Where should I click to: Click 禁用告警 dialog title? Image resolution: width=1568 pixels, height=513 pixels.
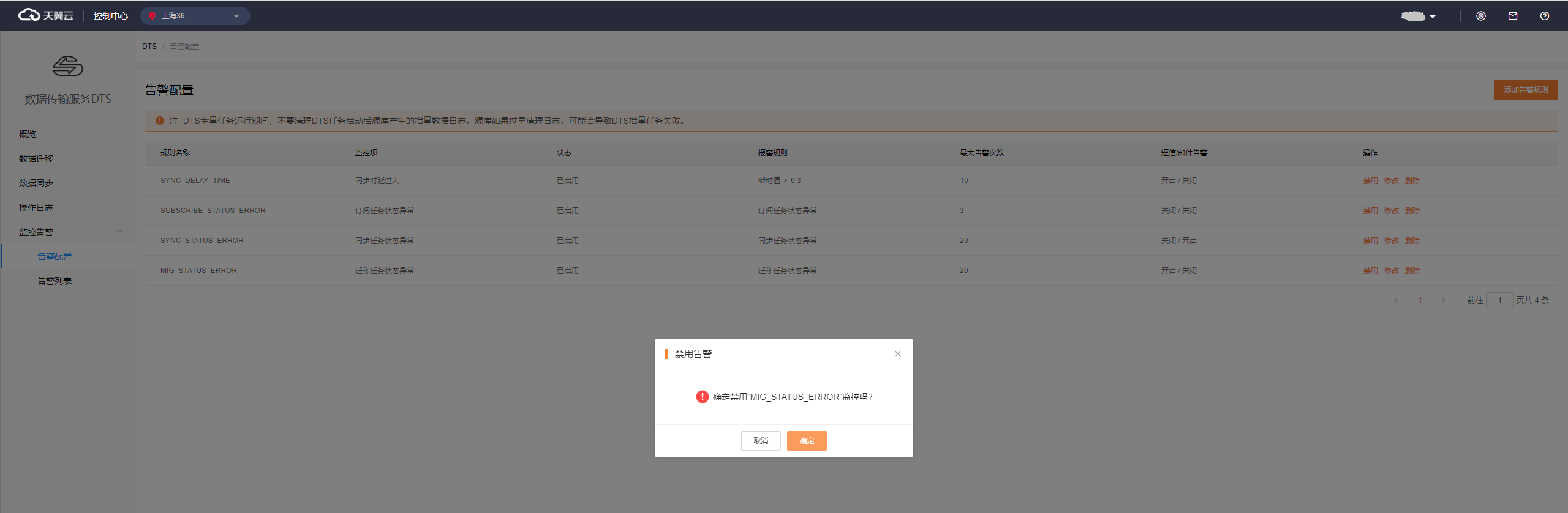tap(693, 354)
